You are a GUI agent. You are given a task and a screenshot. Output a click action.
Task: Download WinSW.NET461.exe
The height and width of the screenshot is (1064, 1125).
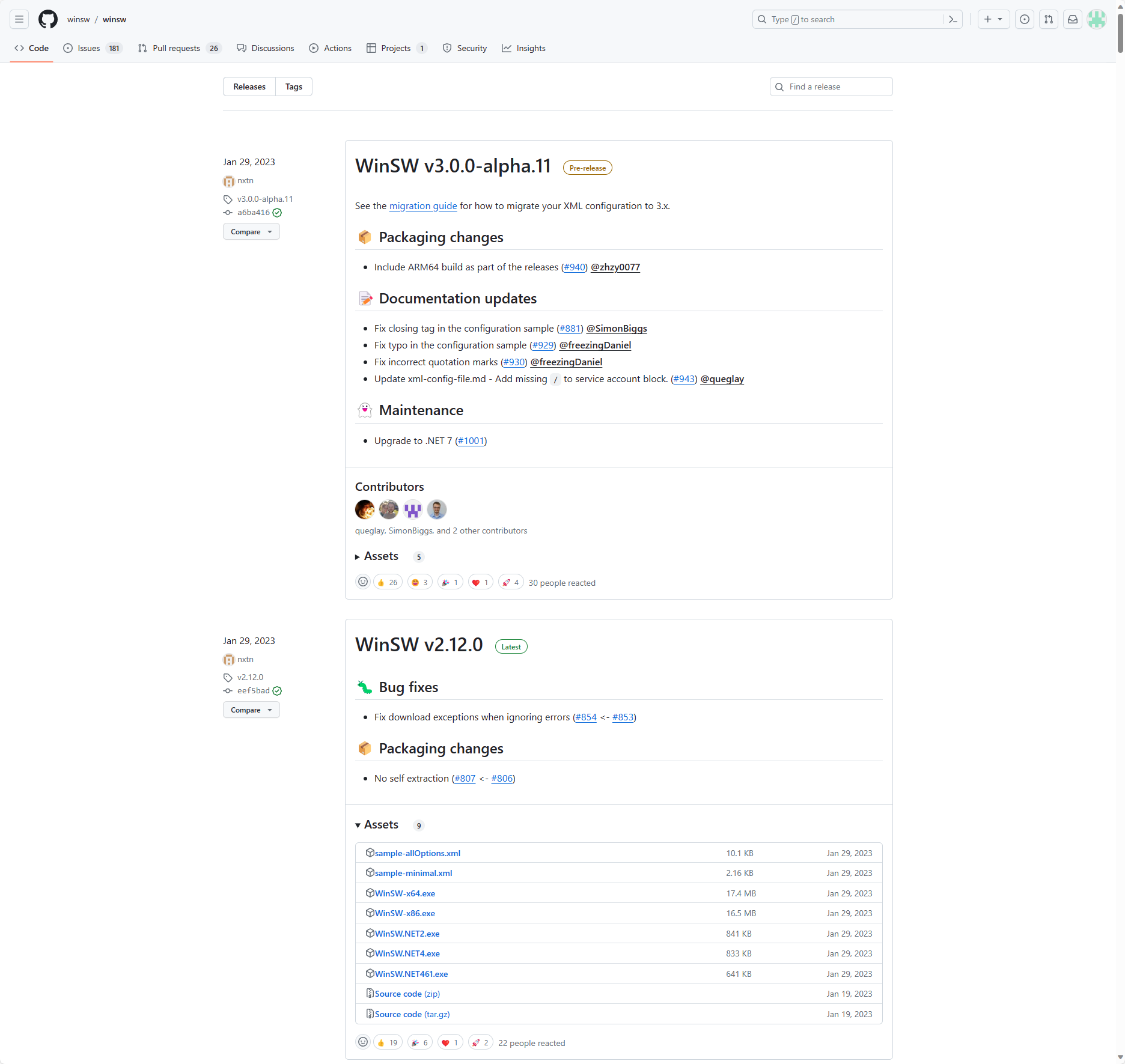coord(412,974)
